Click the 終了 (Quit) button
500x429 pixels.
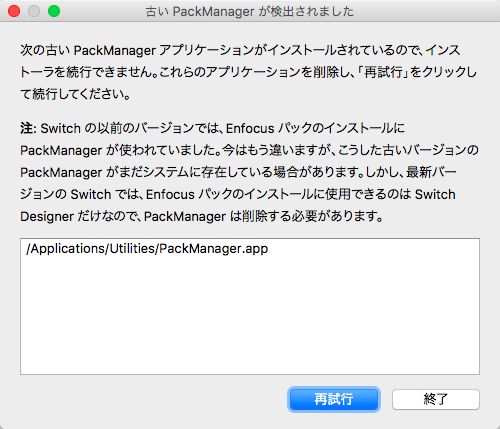pos(436,399)
